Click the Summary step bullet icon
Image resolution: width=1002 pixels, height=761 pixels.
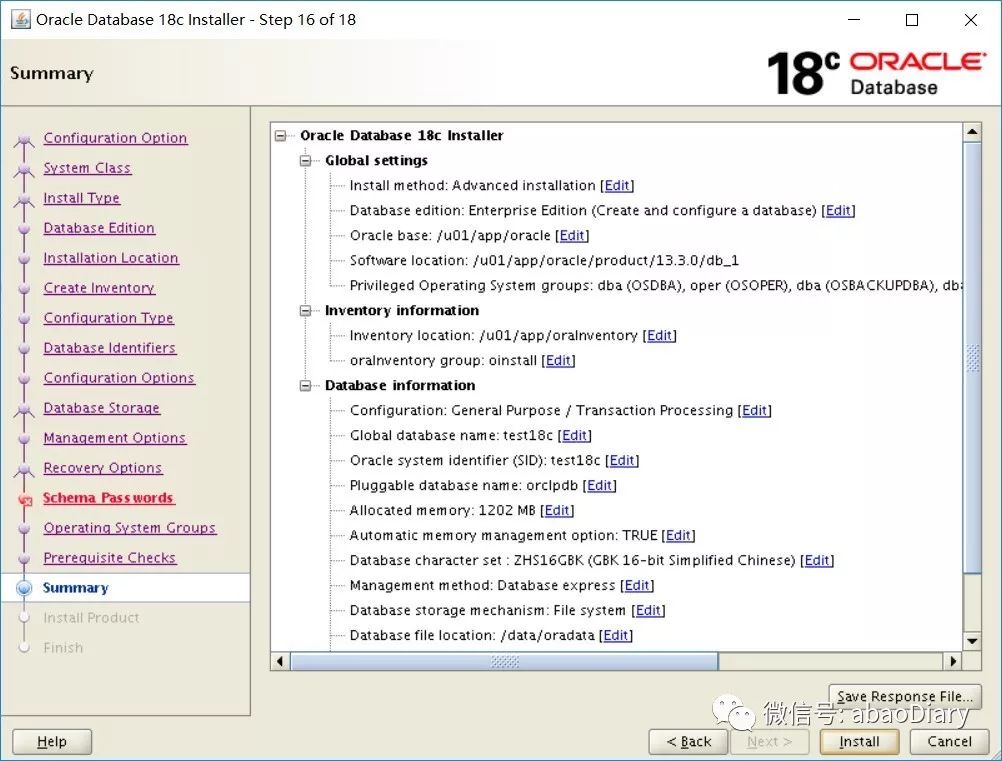(24, 588)
